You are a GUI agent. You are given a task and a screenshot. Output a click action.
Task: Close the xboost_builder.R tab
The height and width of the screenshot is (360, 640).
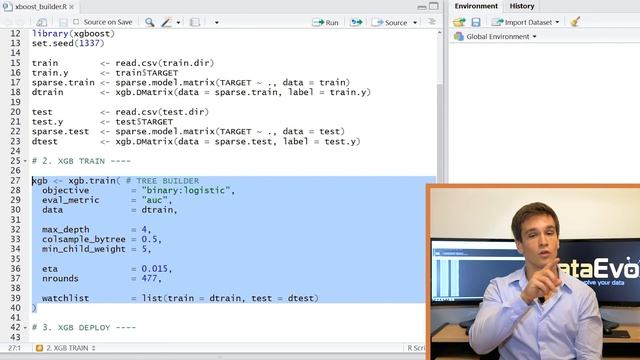72,7
